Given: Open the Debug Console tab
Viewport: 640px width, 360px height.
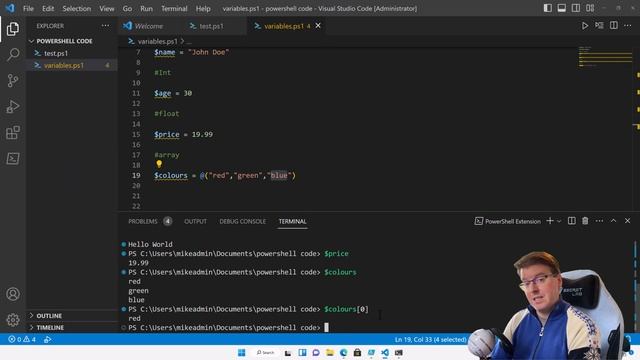Looking at the screenshot, I should coord(242,221).
